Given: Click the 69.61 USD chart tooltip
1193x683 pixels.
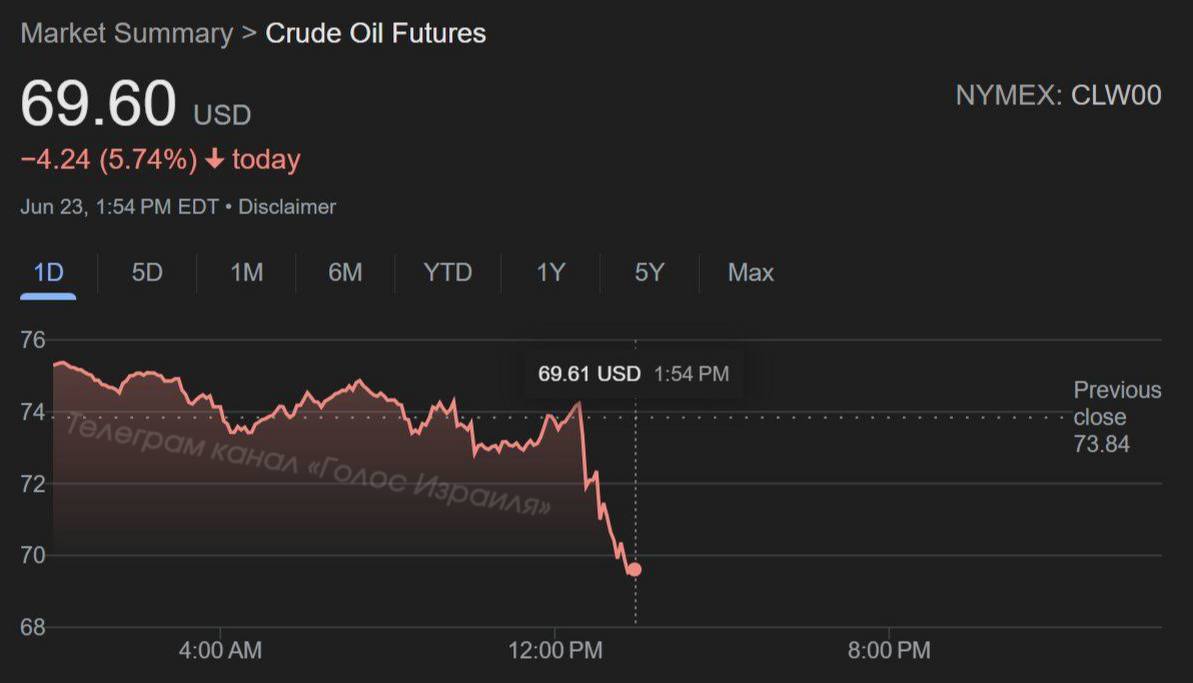Looking at the screenshot, I should (x=633, y=374).
